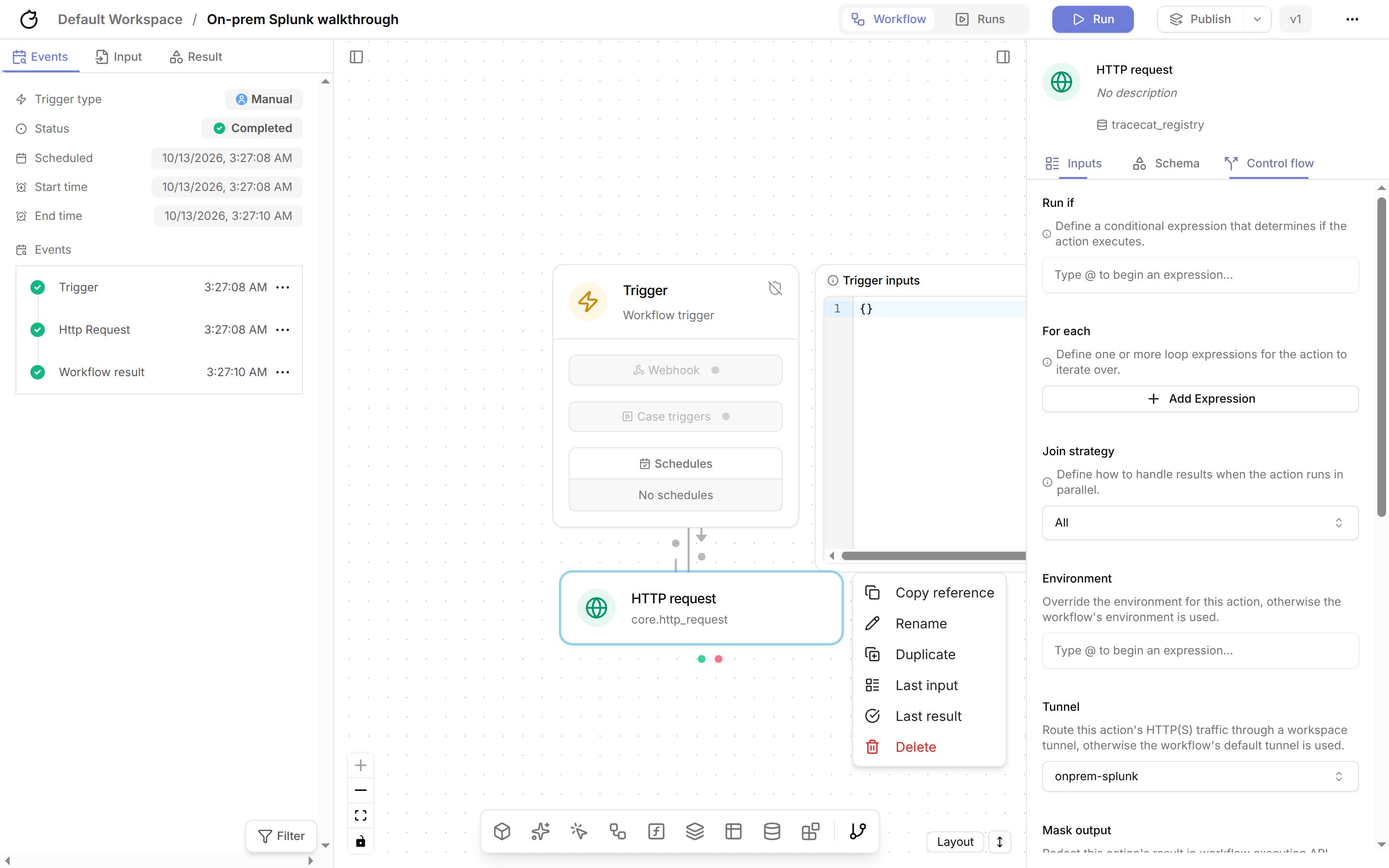
Task: Open the more options menu for Http Request event
Action: pyautogui.click(x=283, y=329)
